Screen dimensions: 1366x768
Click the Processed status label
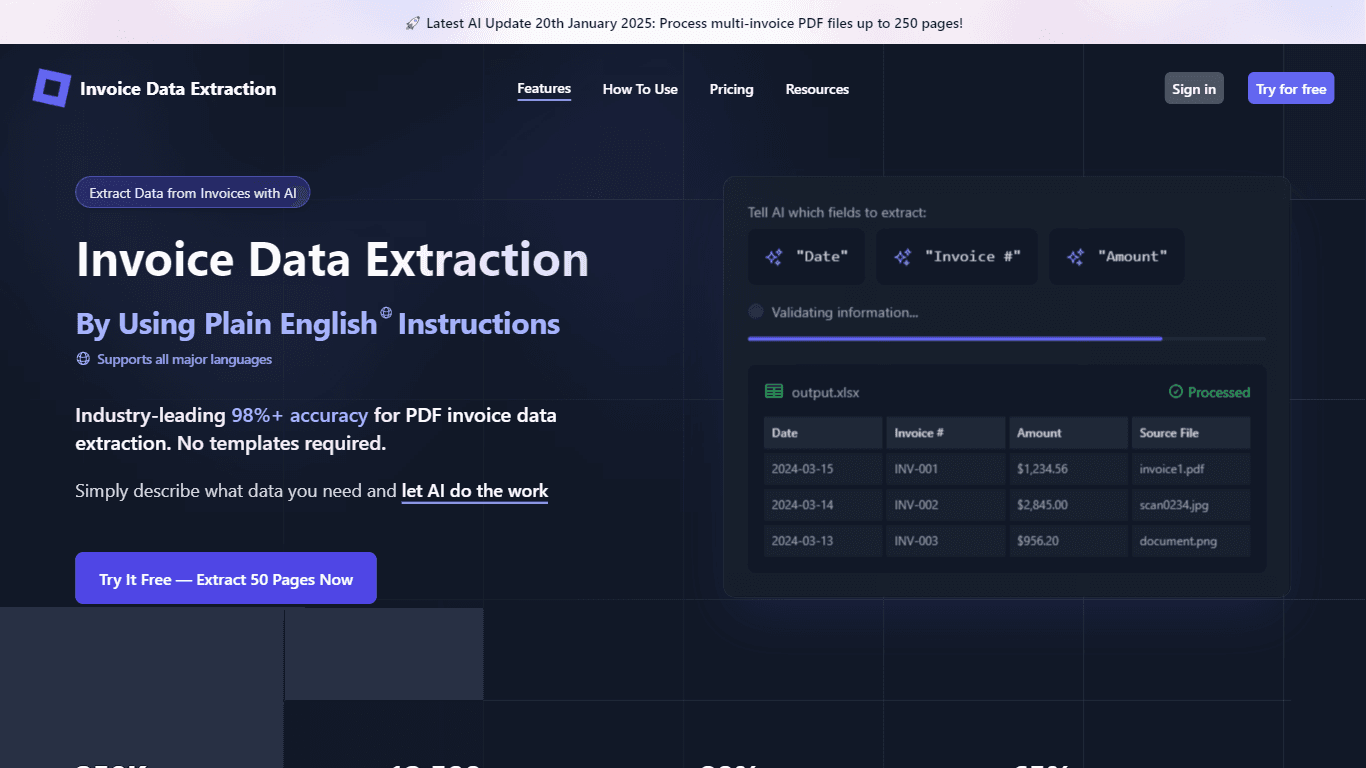pos(1219,392)
